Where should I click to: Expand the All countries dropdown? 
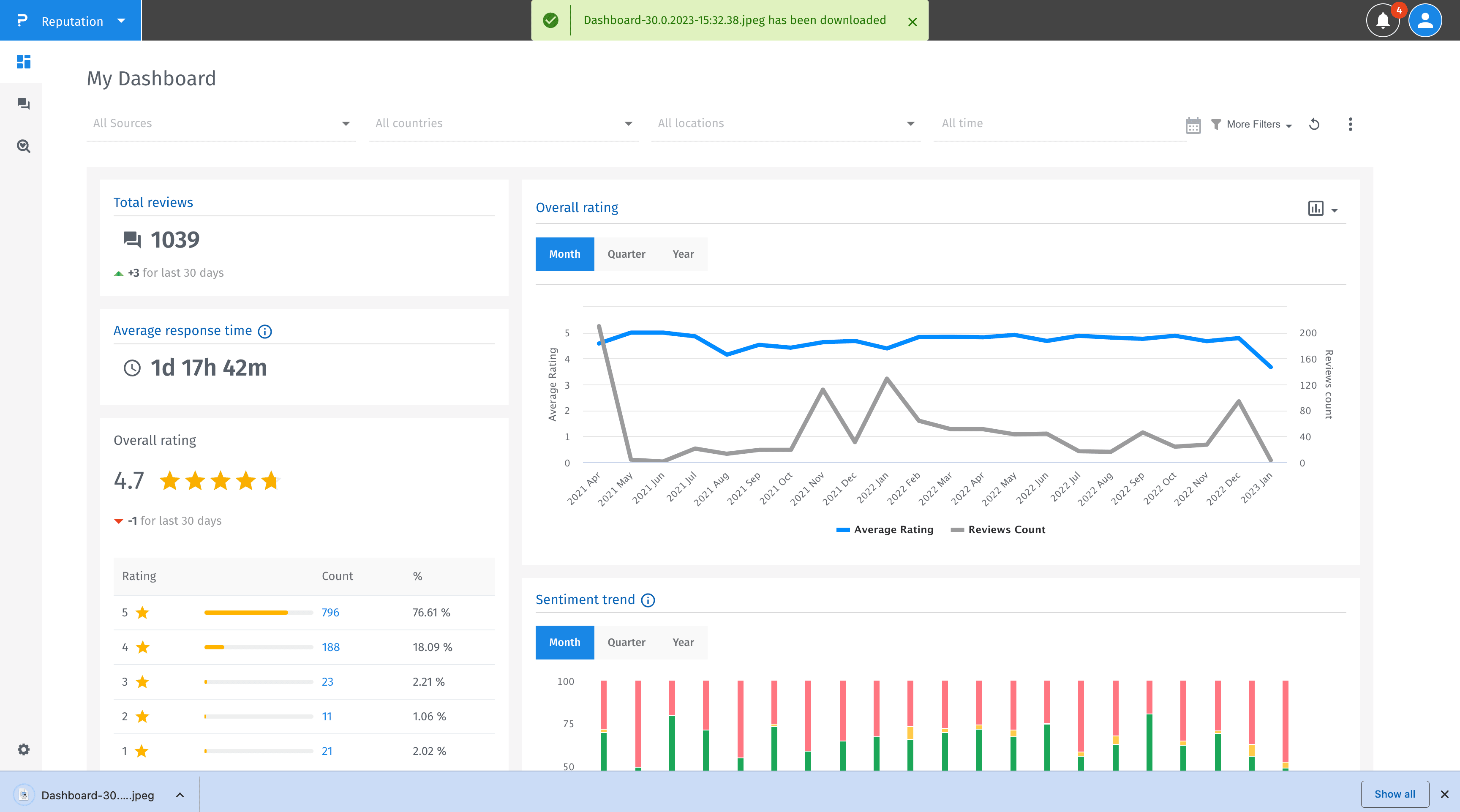(x=503, y=123)
